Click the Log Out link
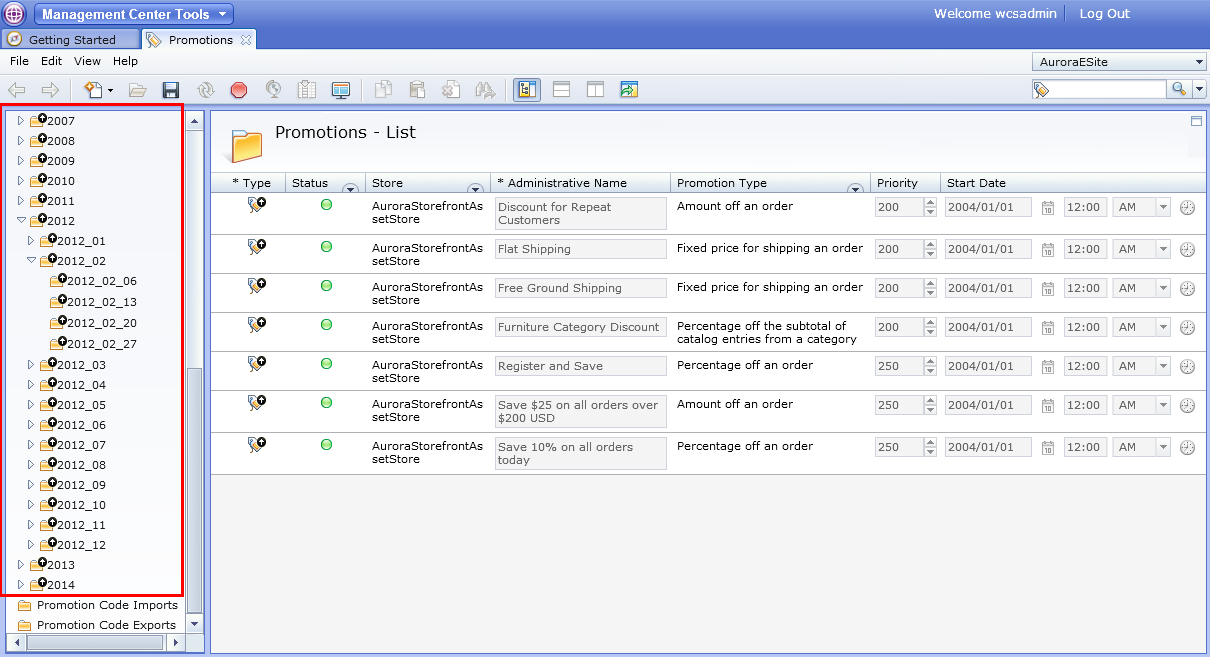 [x=1103, y=14]
